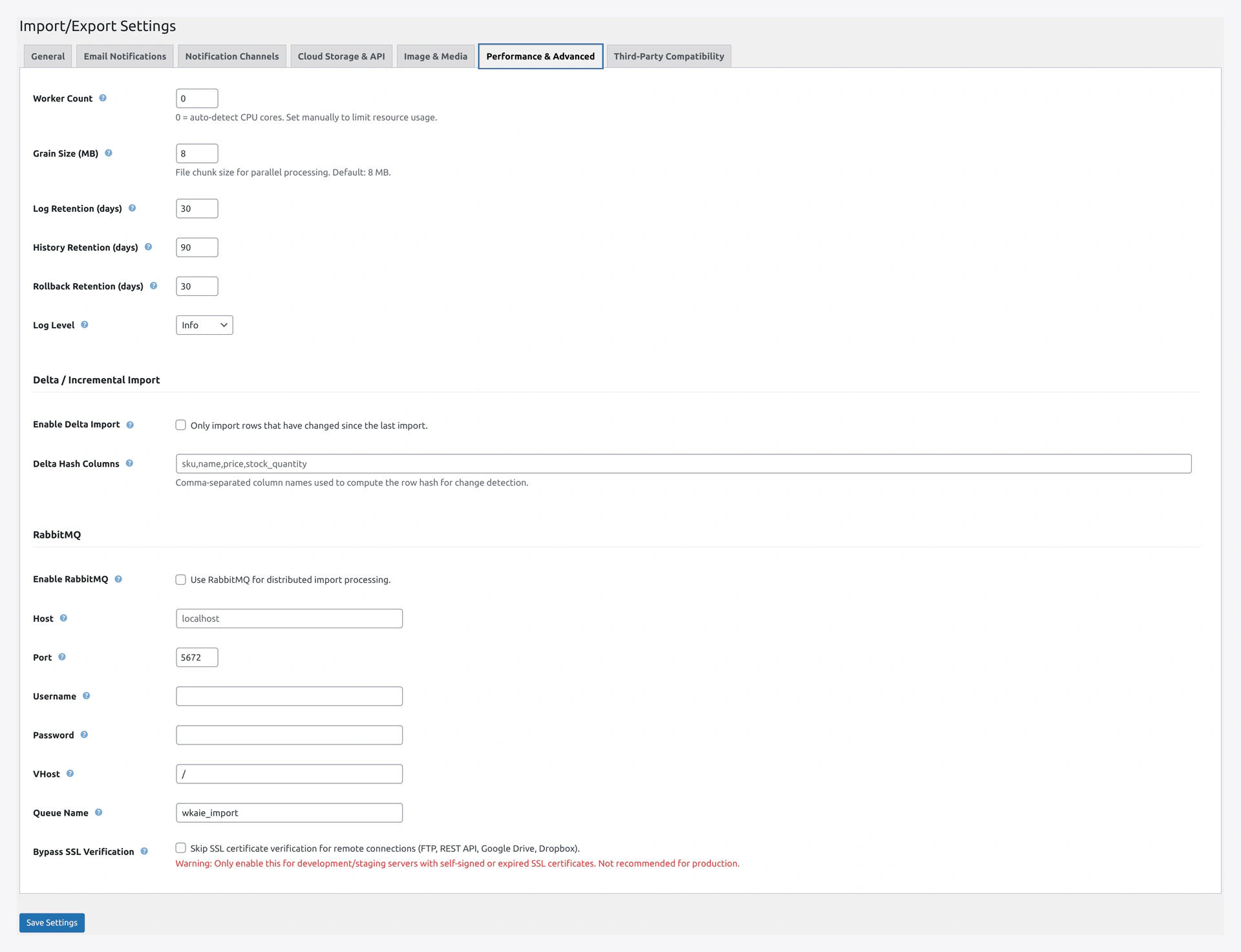Enable the Delta Import checkbox

(x=181, y=425)
